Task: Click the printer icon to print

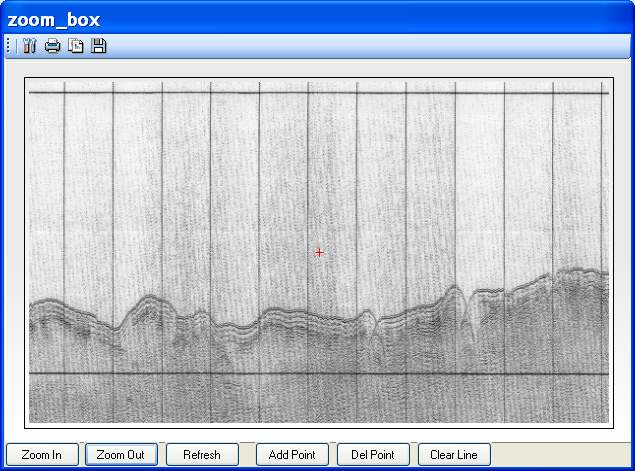Action: tap(53, 46)
